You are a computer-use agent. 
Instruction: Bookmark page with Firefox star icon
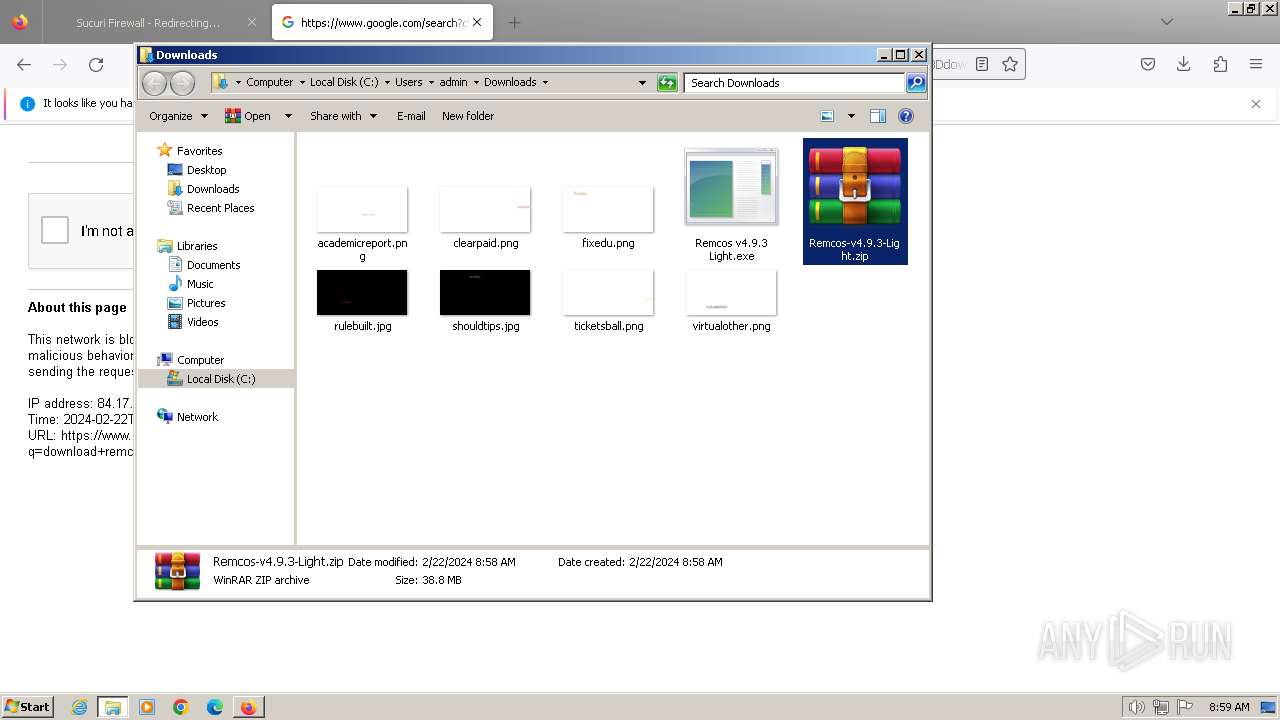1010,64
